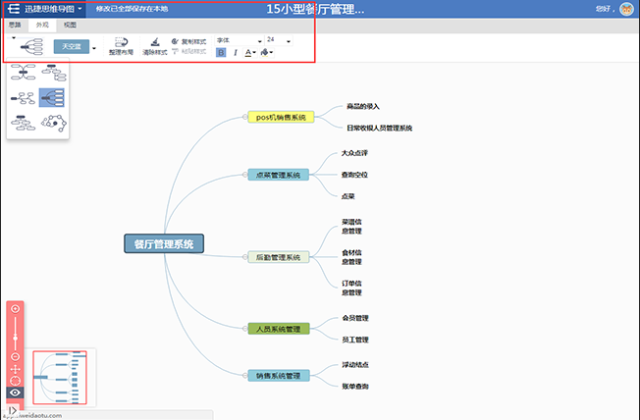Toggle the navigator eye icon
The width and height of the screenshot is (640, 420).
(x=15, y=393)
